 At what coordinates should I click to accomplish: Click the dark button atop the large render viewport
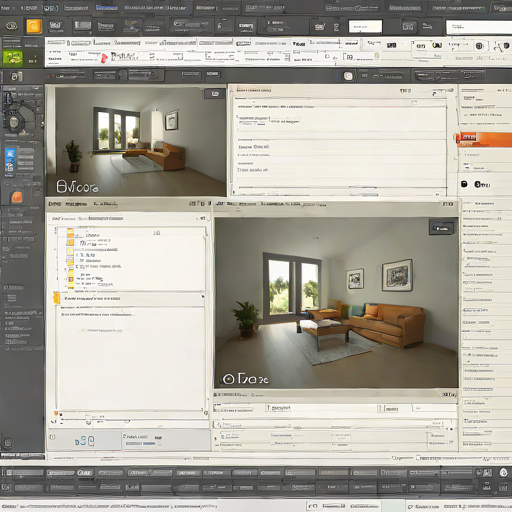click(x=441, y=228)
